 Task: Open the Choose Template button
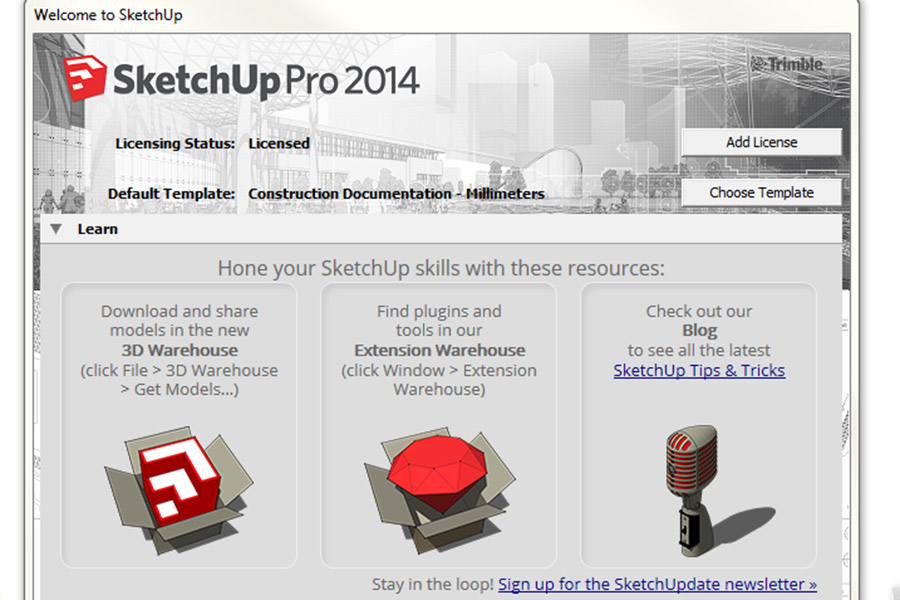pos(761,192)
